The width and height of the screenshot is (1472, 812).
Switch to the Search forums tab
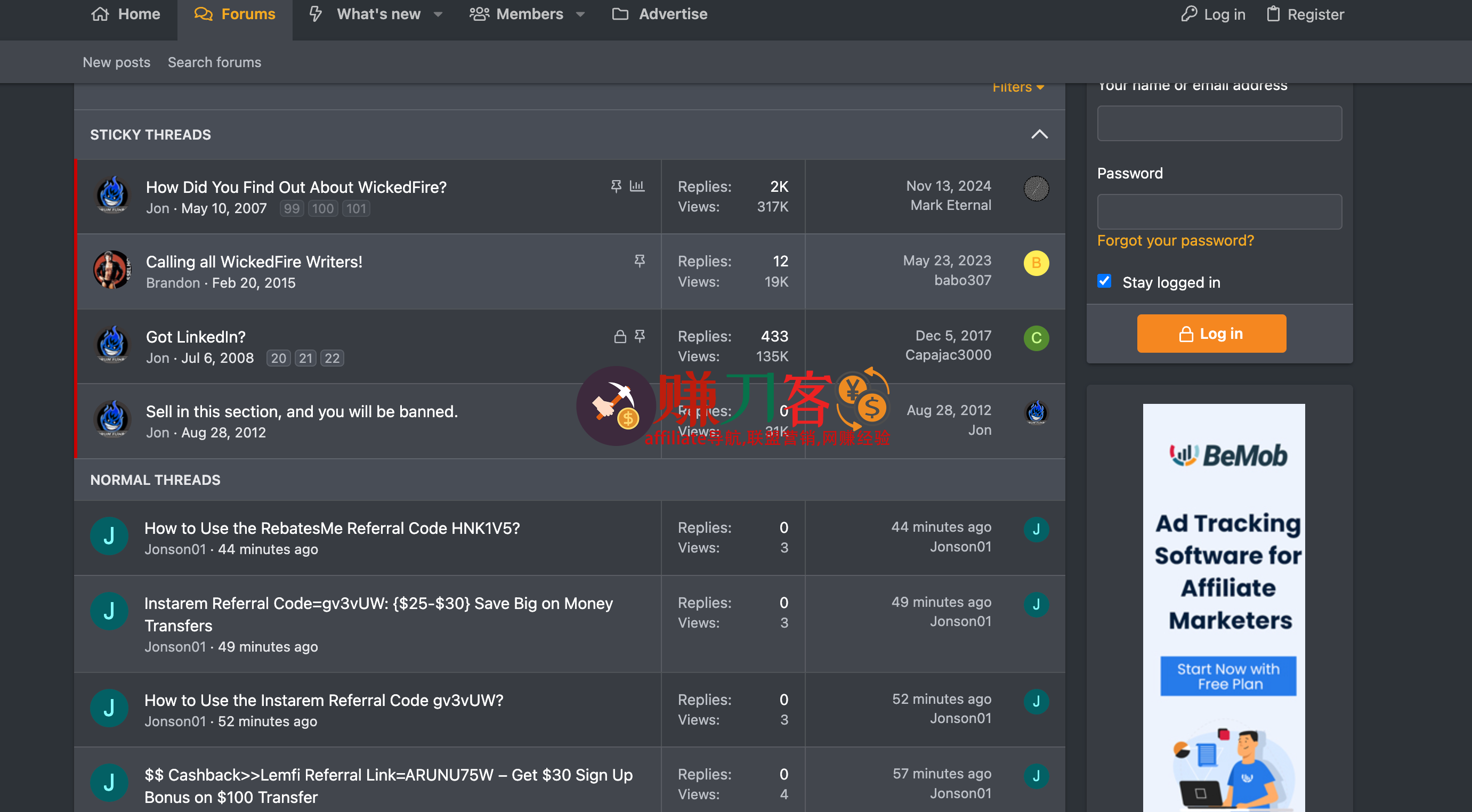pyautogui.click(x=214, y=62)
